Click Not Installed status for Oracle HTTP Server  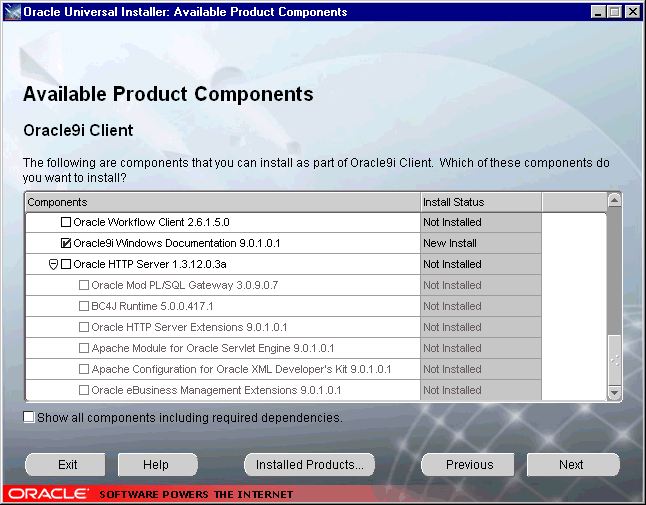481,264
